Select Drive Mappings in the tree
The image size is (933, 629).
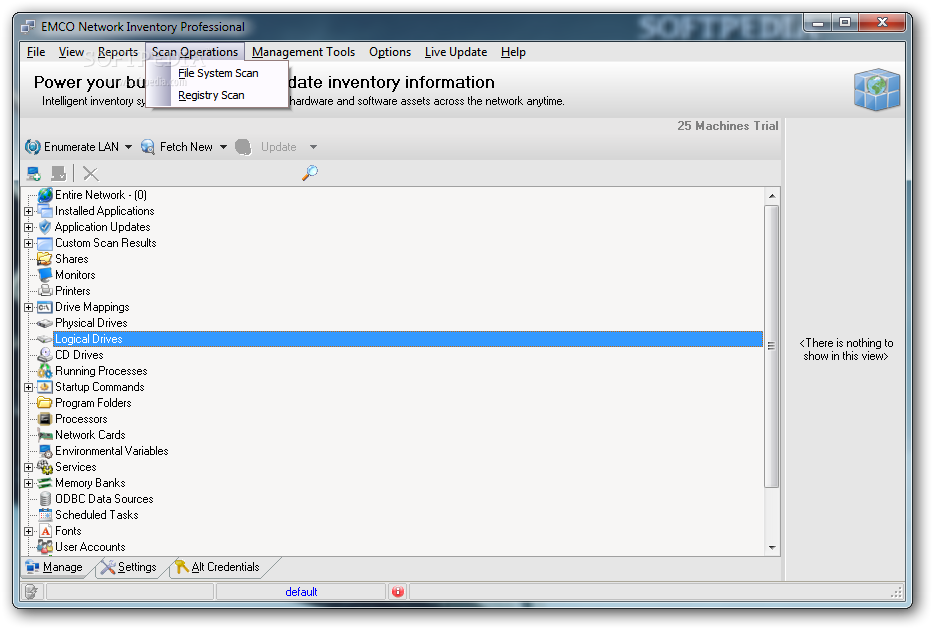pyautogui.click(x=92, y=308)
